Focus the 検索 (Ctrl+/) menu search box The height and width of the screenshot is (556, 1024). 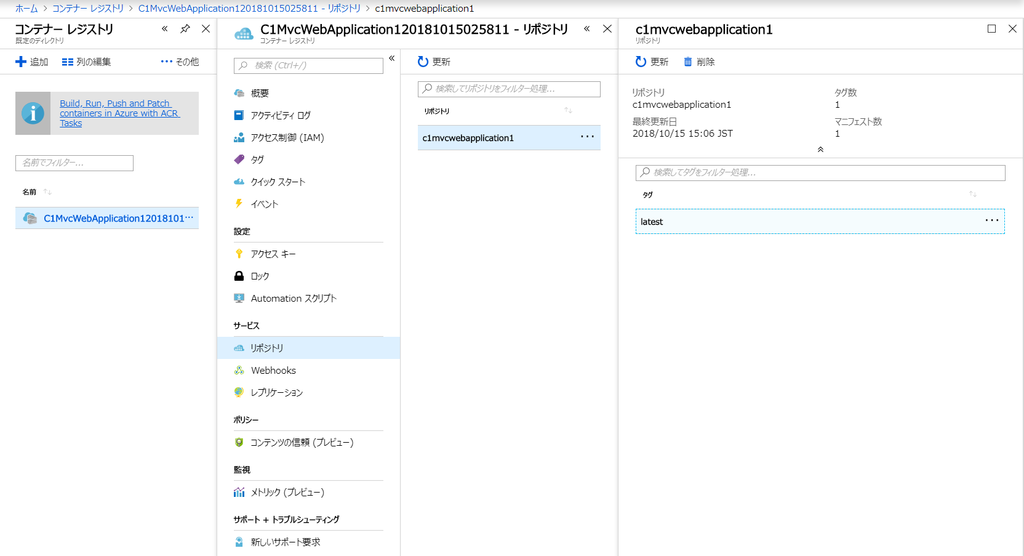tap(308, 65)
